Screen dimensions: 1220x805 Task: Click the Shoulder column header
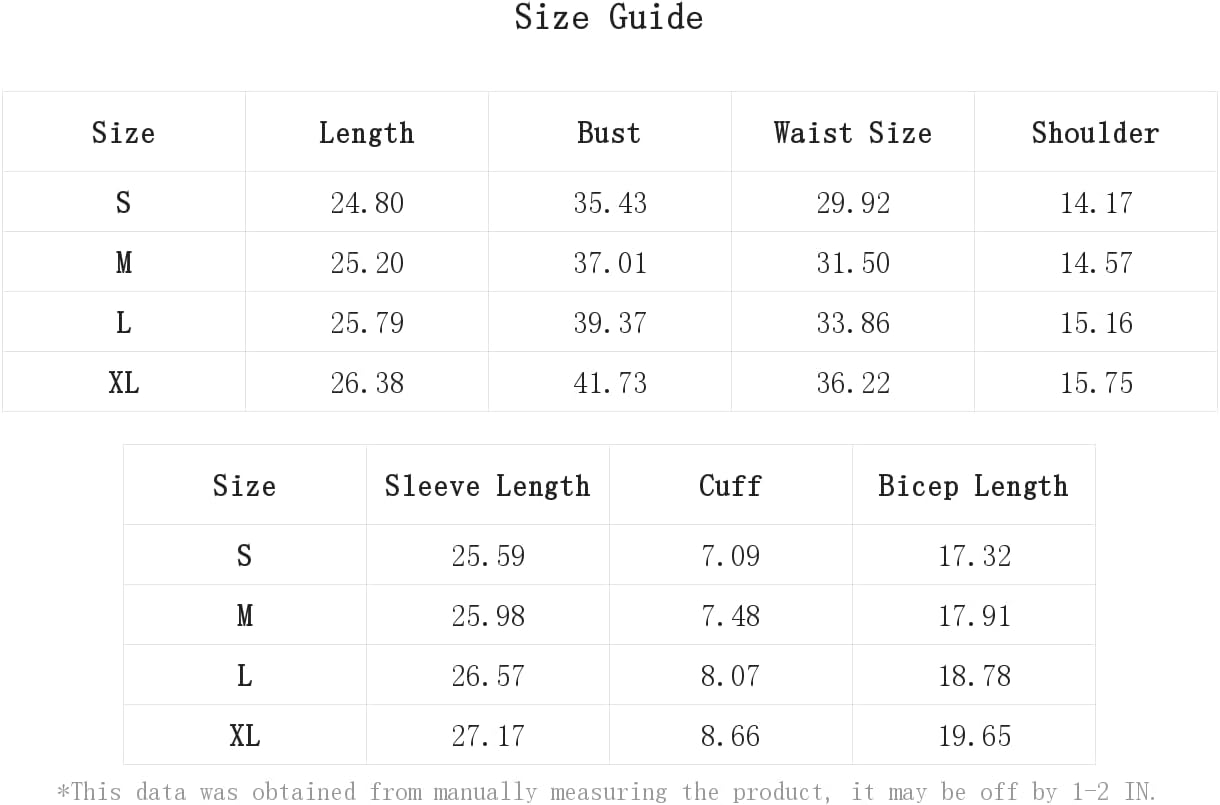click(x=1095, y=133)
